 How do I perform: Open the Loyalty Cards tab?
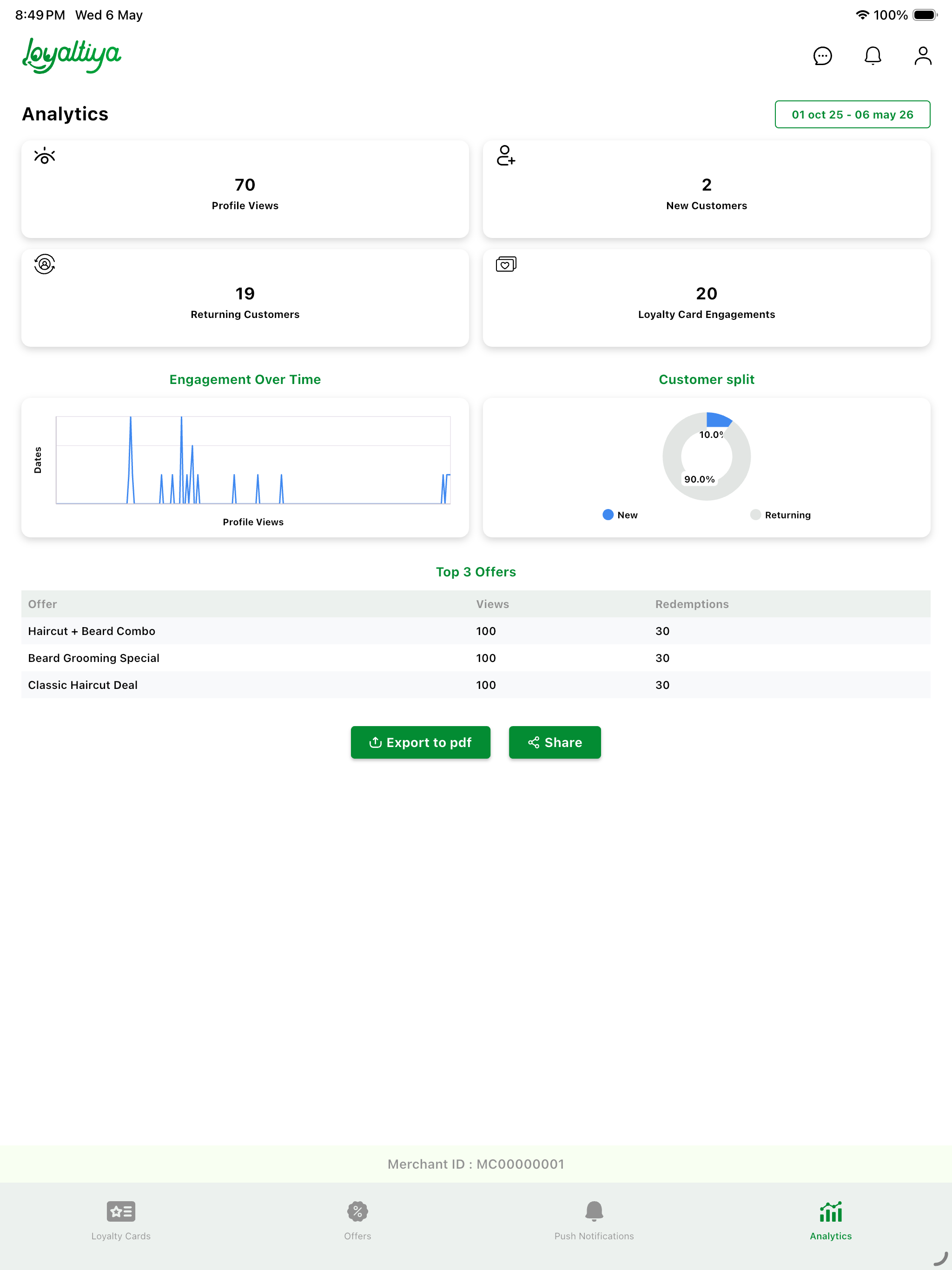click(120, 1221)
